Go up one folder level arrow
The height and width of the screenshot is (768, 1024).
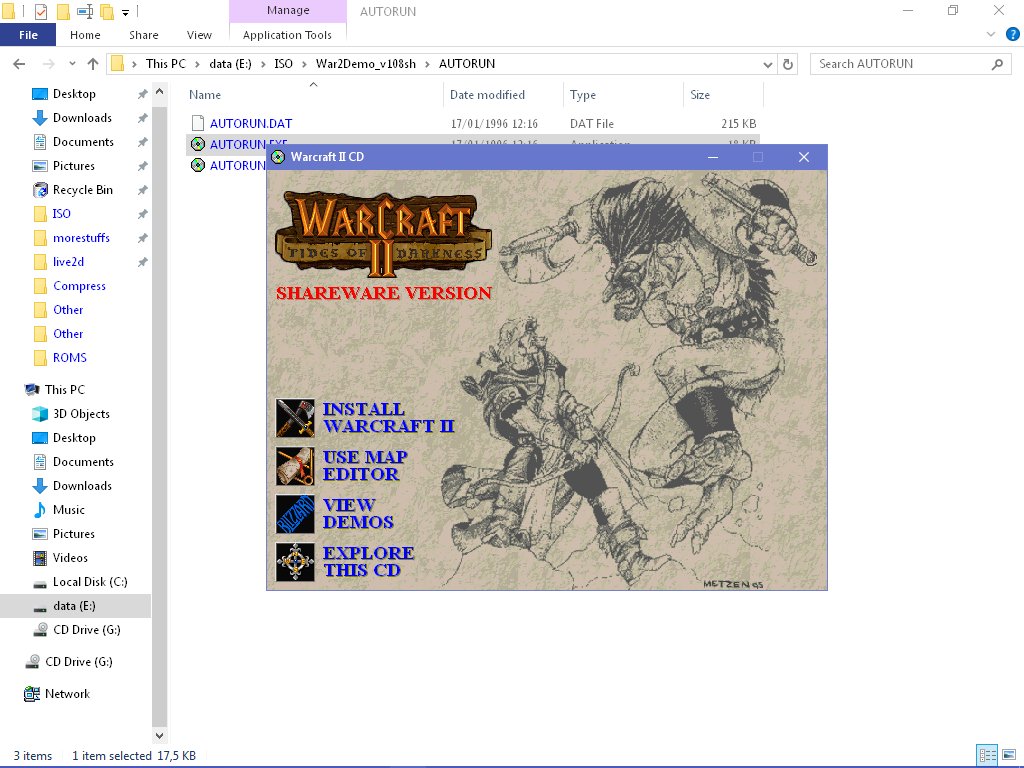(x=93, y=64)
